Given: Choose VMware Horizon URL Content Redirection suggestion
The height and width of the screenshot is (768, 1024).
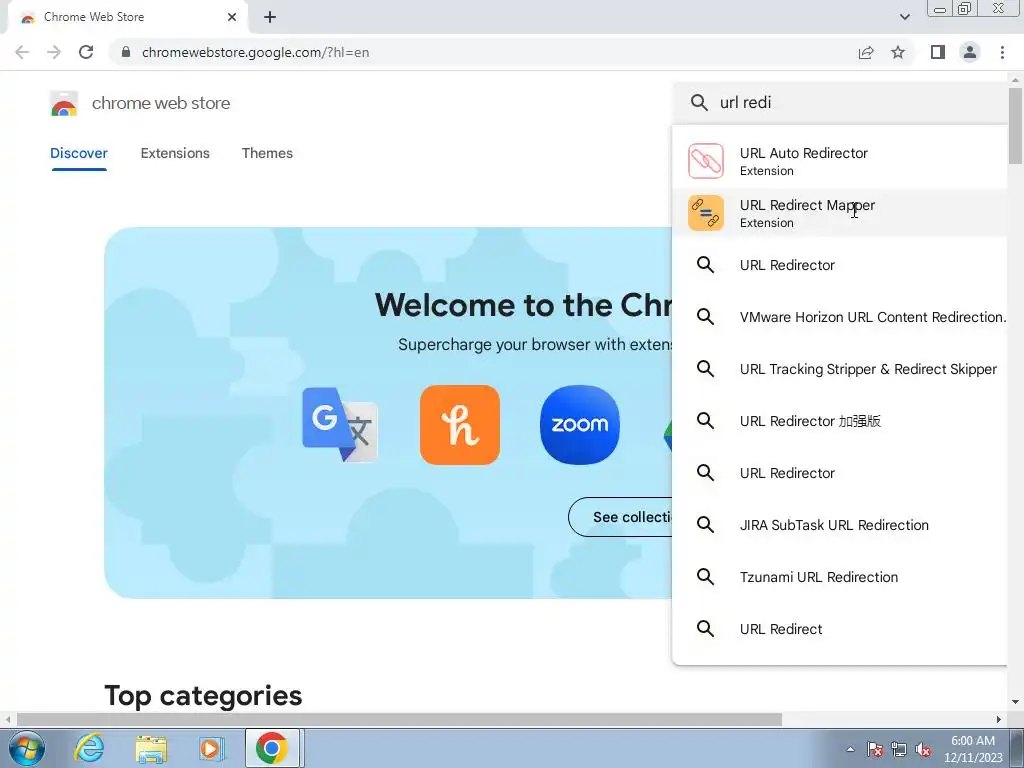Looking at the screenshot, I should [x=840, y=317].
